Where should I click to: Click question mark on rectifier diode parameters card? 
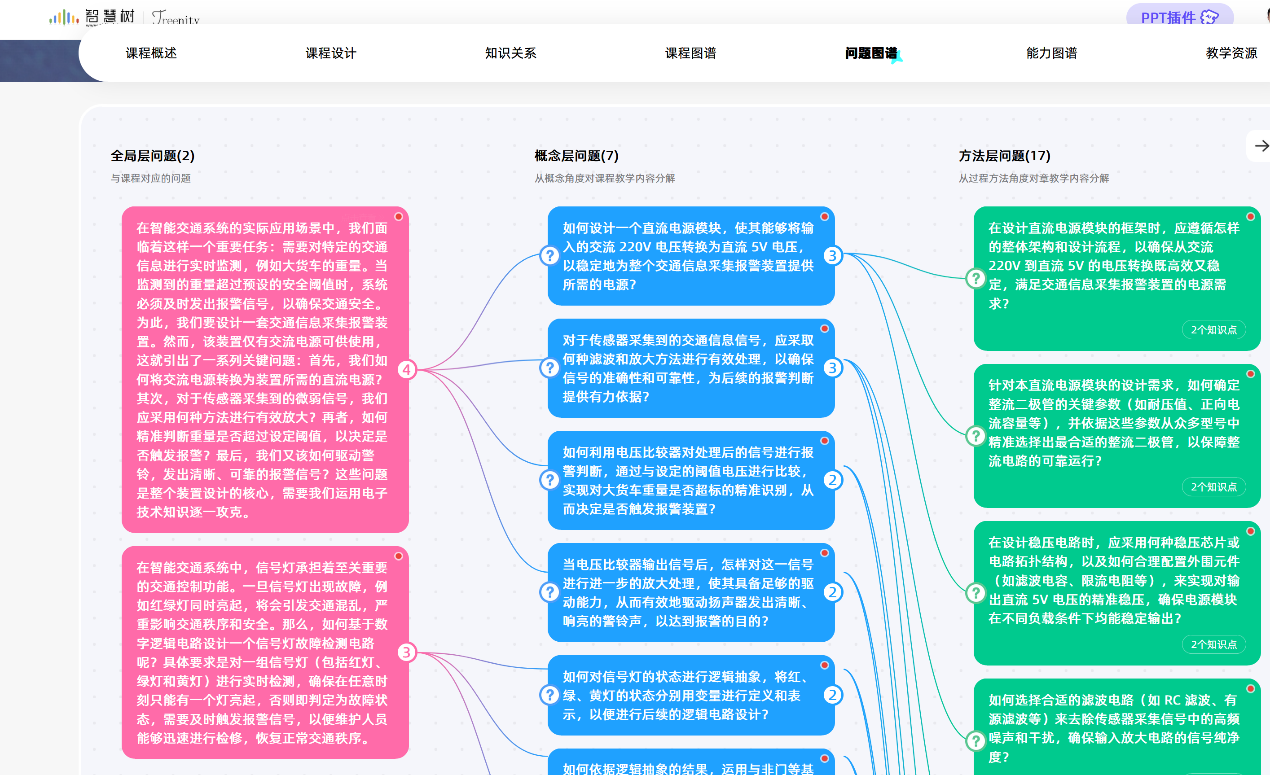(976, 436)
